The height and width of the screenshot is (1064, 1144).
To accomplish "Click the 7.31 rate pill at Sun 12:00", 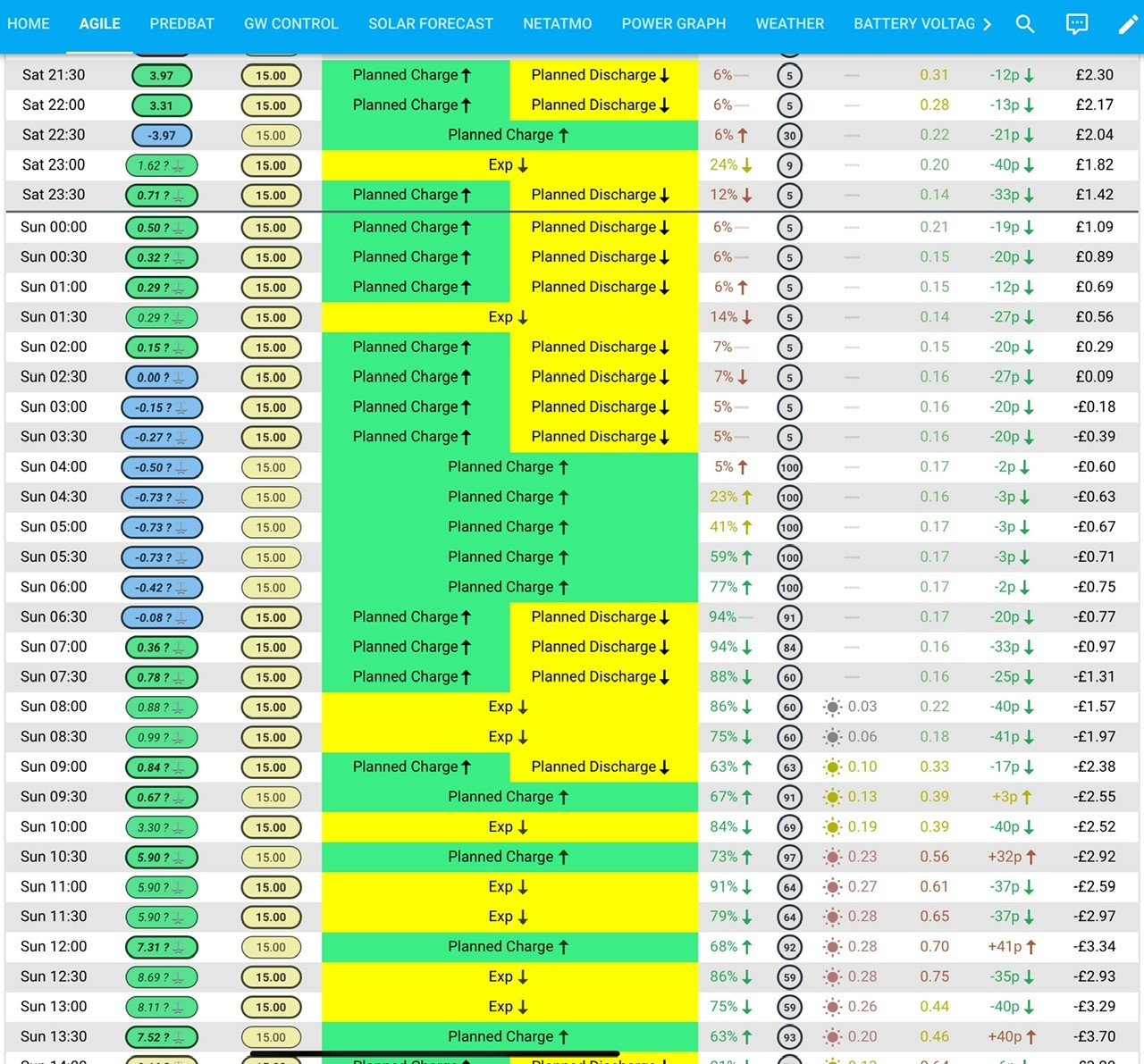I will [162, 947].
